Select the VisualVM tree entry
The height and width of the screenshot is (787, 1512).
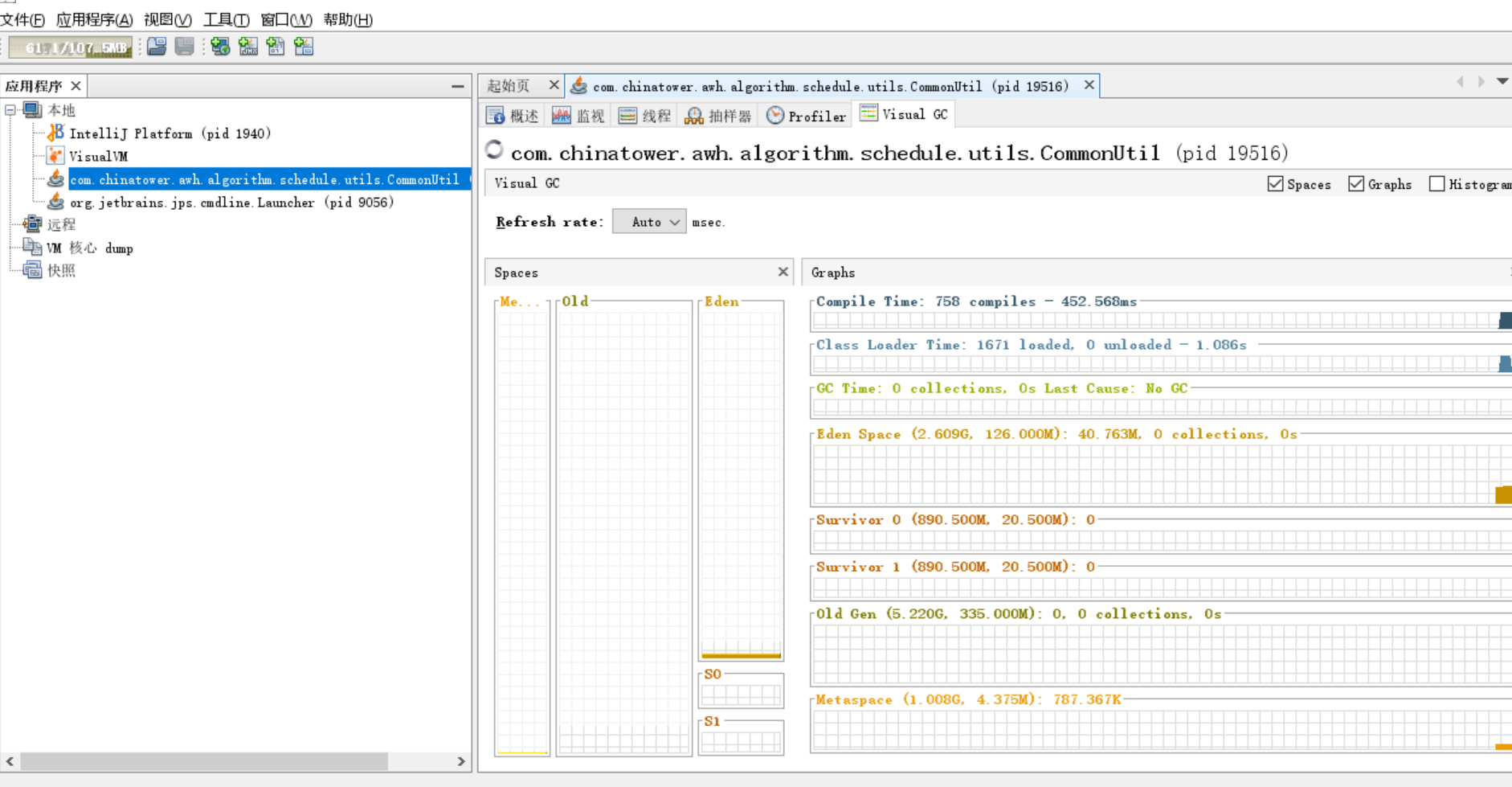pyautogui.click(x=98, y=156)
